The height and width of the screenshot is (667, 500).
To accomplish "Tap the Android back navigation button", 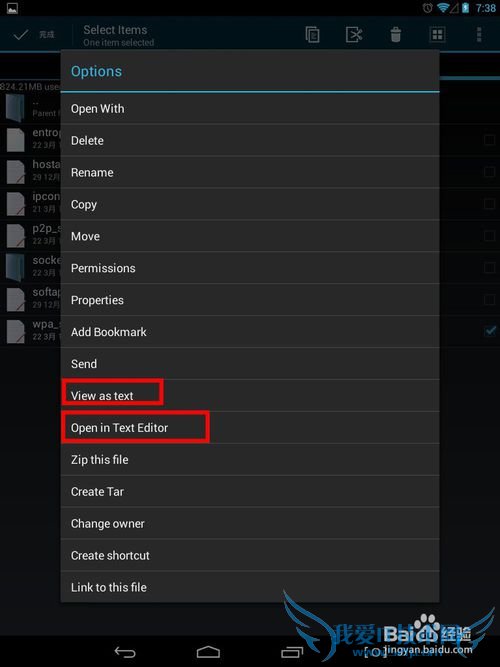I will click(x=125, y=651).
